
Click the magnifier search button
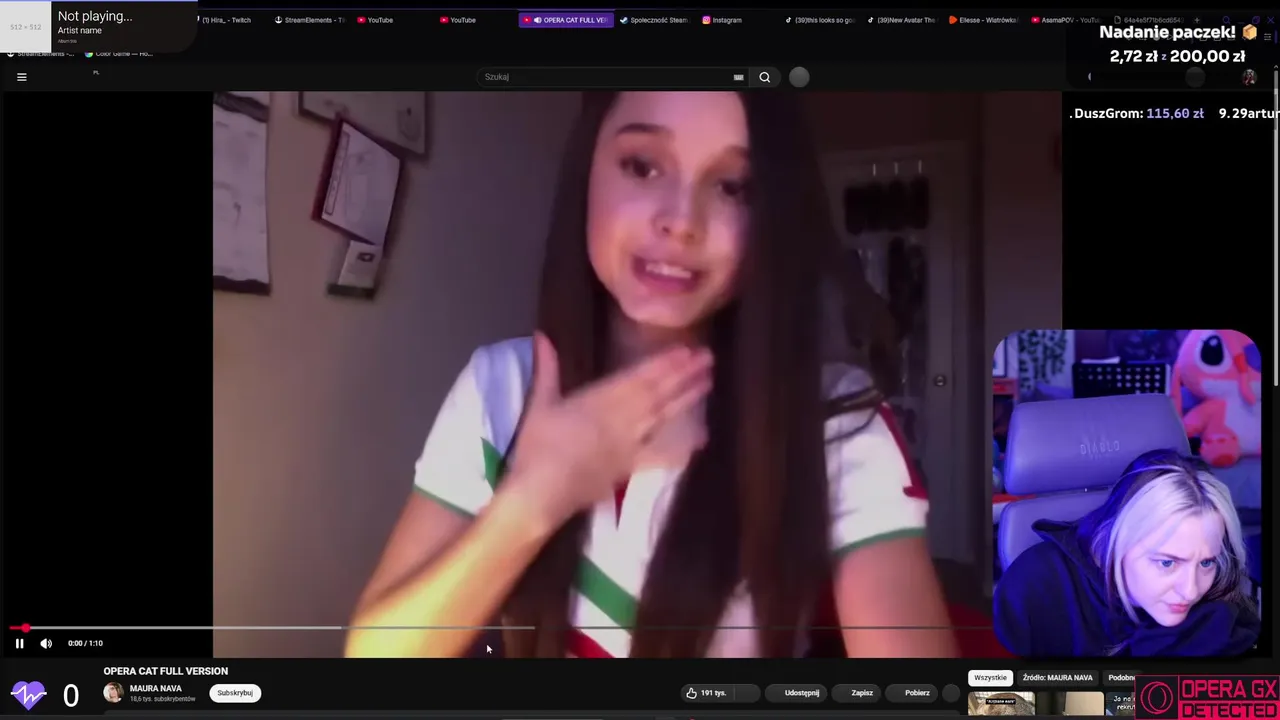(765, 77)
